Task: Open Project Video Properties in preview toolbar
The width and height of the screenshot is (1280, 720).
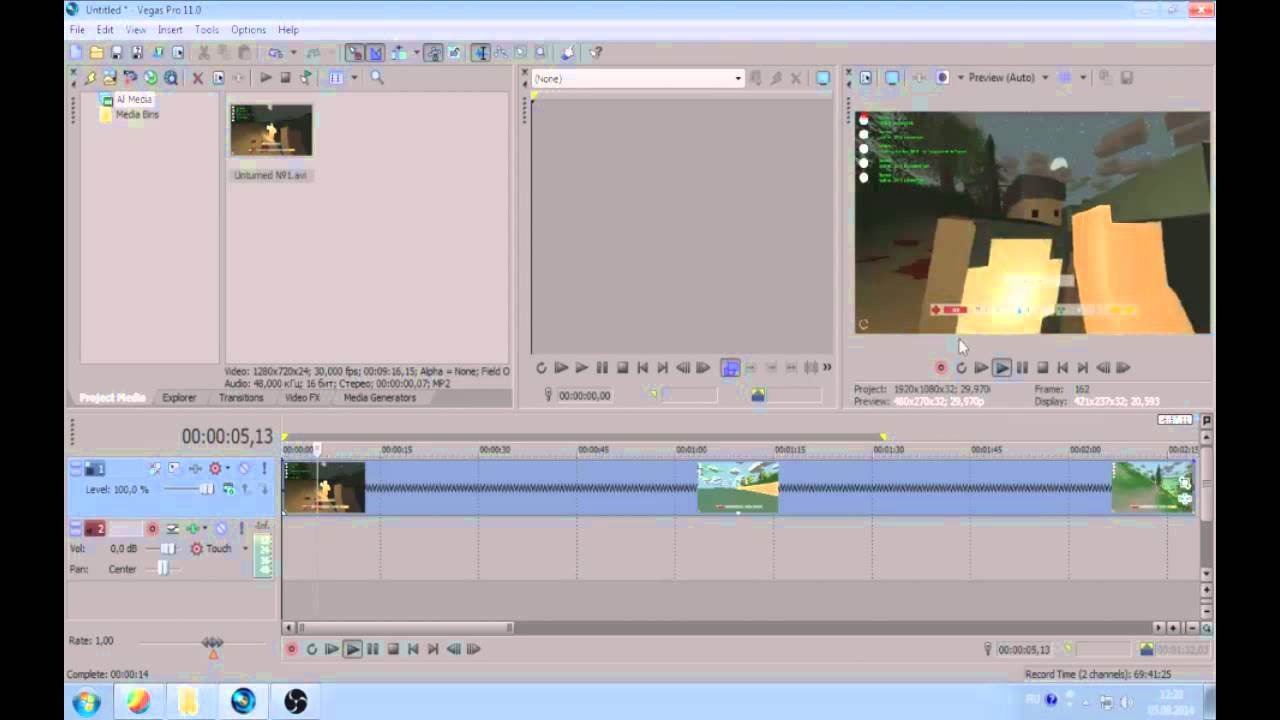Action: pyautogui.click(x=866, y=77)
